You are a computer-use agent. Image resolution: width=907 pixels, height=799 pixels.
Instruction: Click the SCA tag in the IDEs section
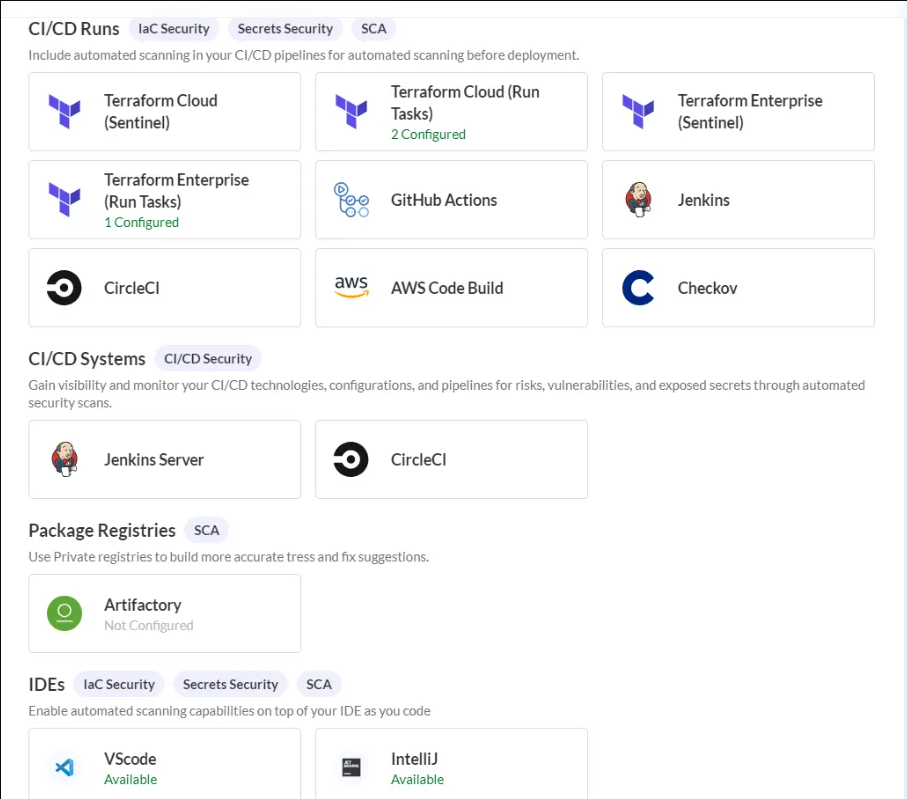pyautogui.click(x=319, y=685)
